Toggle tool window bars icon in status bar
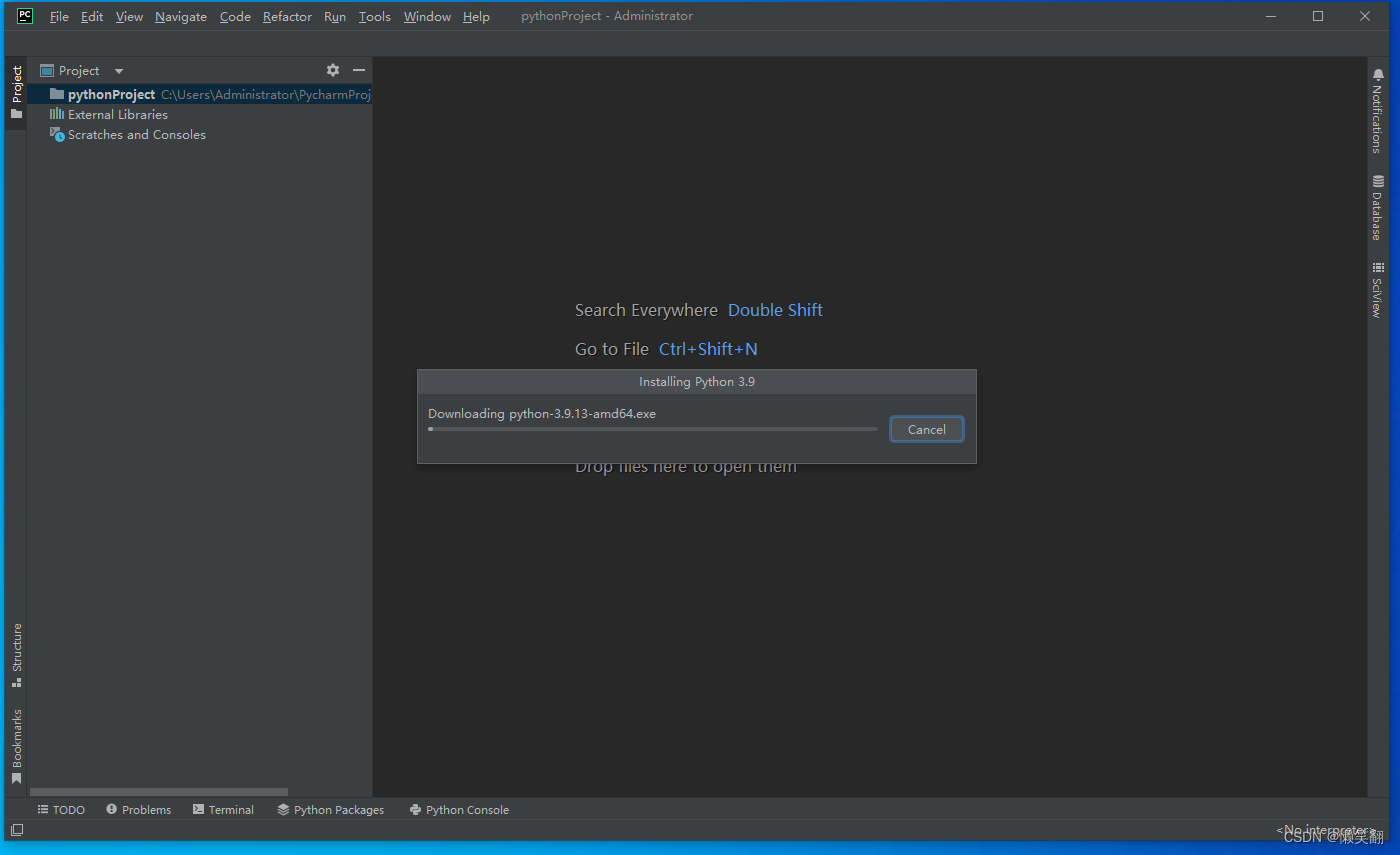1400x855 pixels. (17, 830)
